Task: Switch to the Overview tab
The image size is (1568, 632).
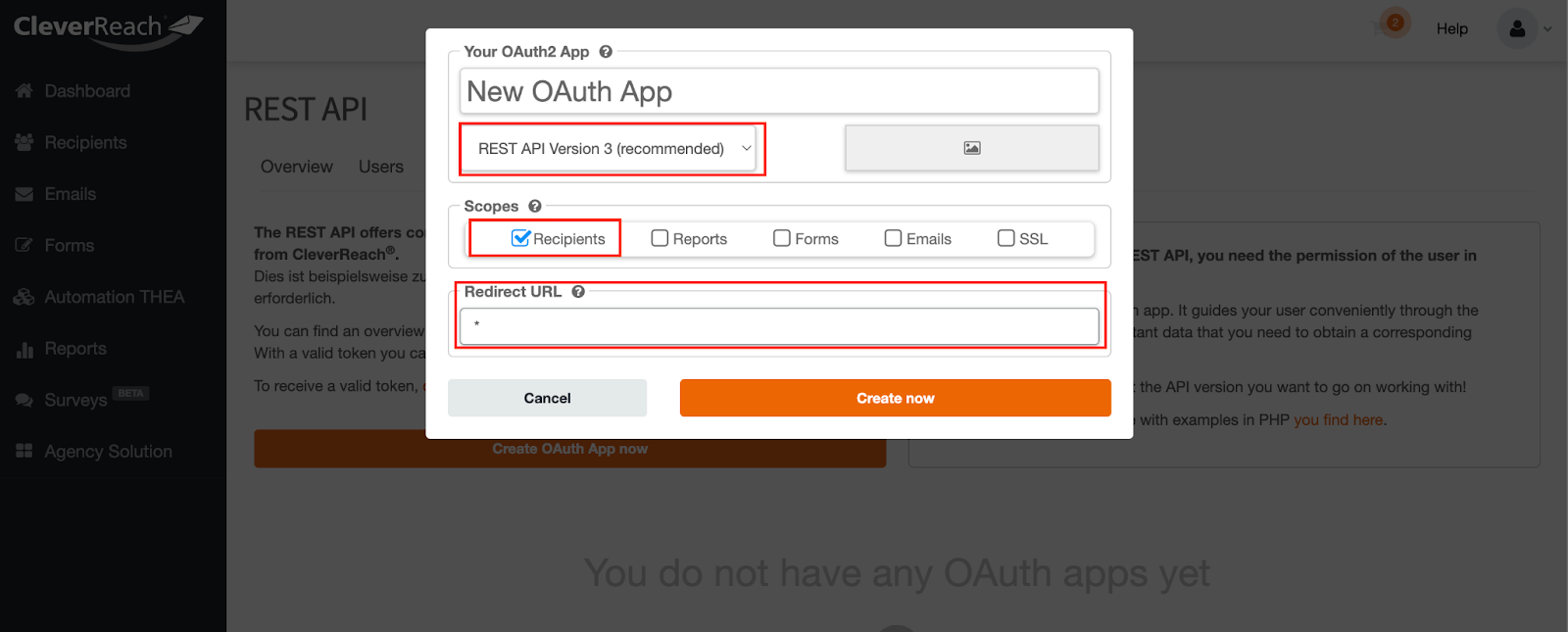Action: coord(297,167)
